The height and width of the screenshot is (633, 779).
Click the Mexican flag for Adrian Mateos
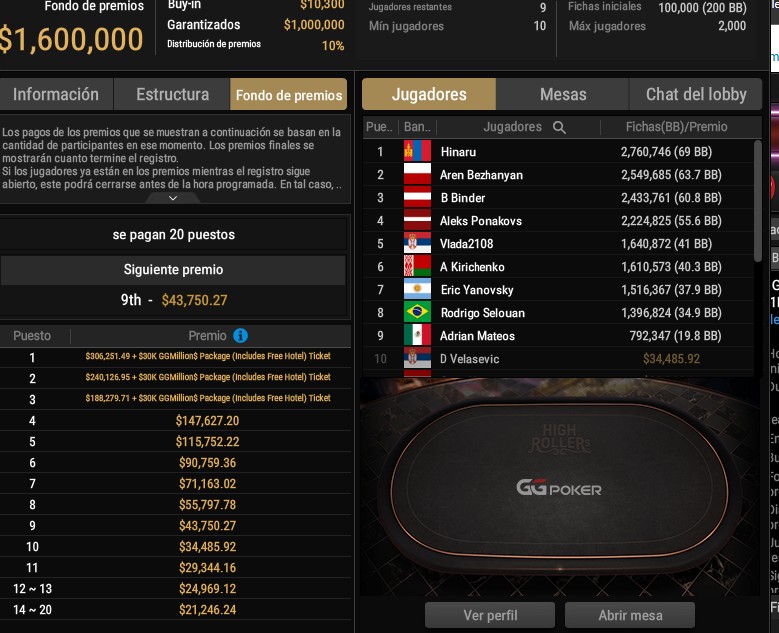coord(417,335)
